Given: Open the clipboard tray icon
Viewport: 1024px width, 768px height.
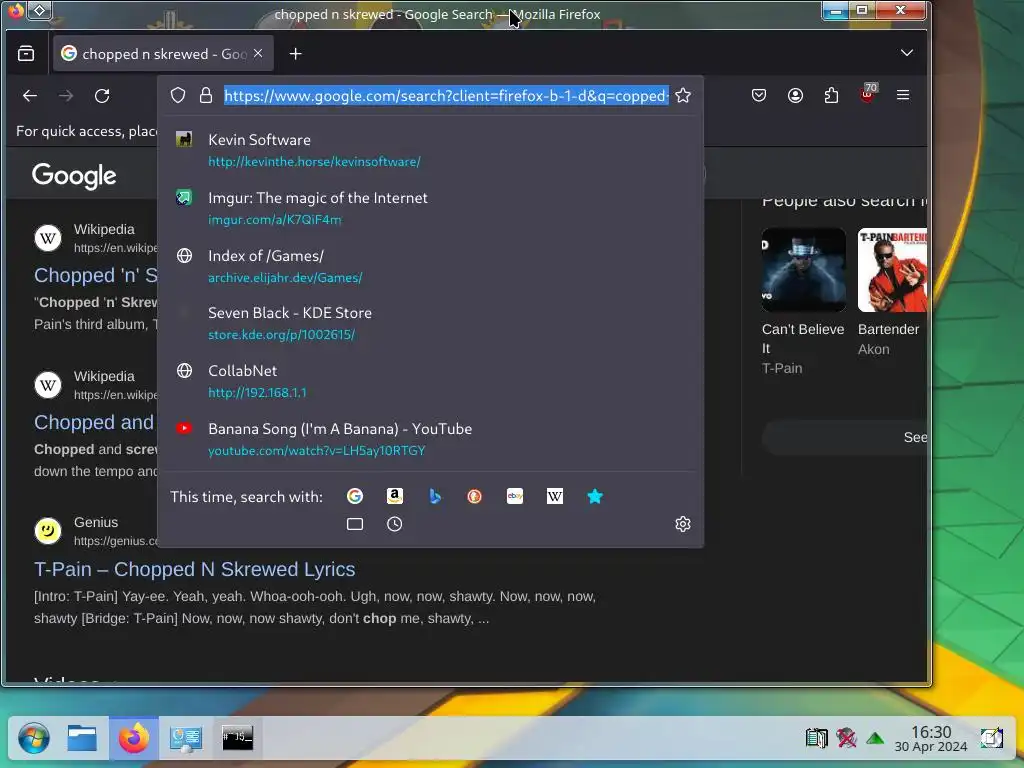Looking at the screenshot, I should (x=816, y=738).
